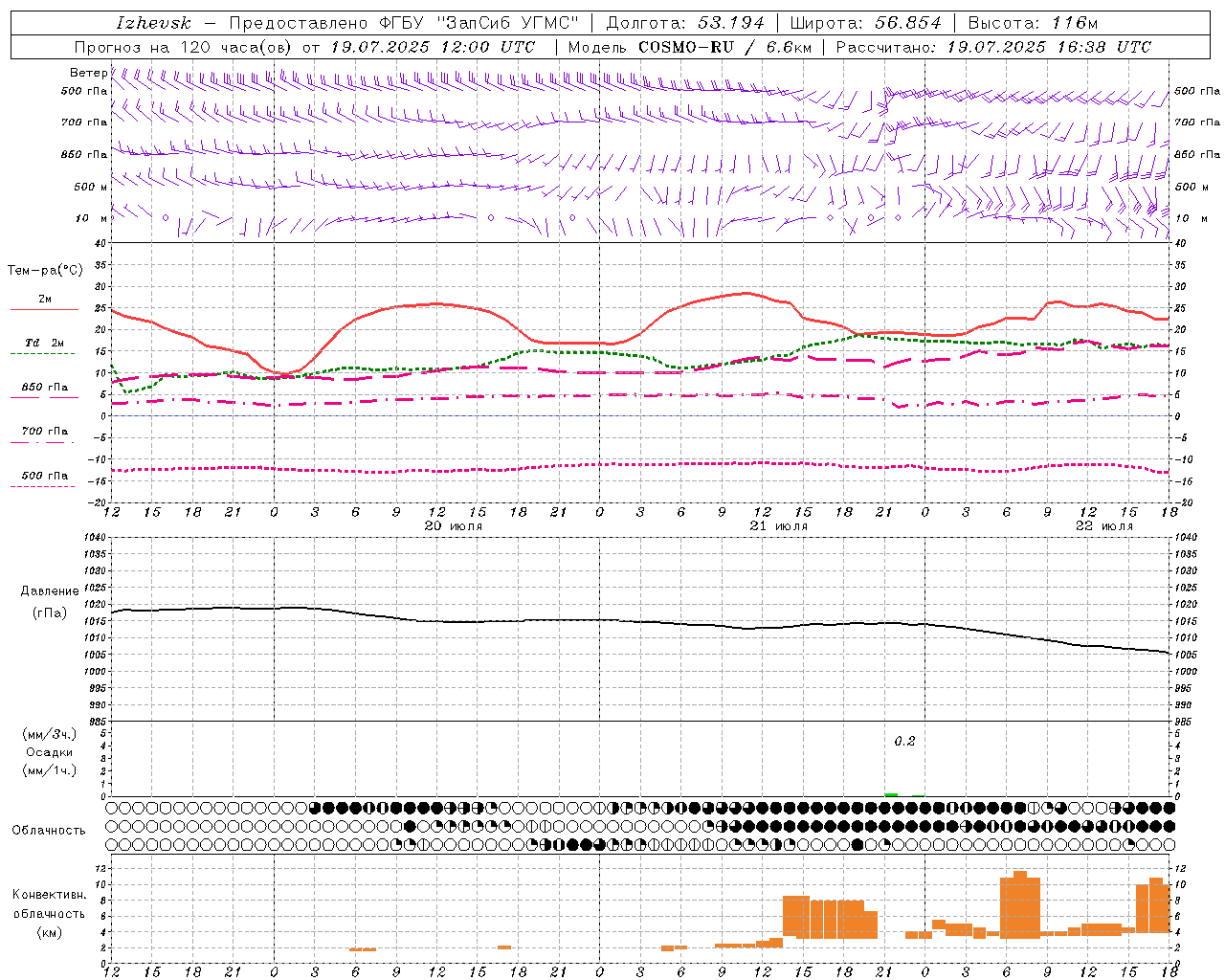Click the model label 'COSMO-RU / 6.6км'
1225x980 pixels.
724,47
